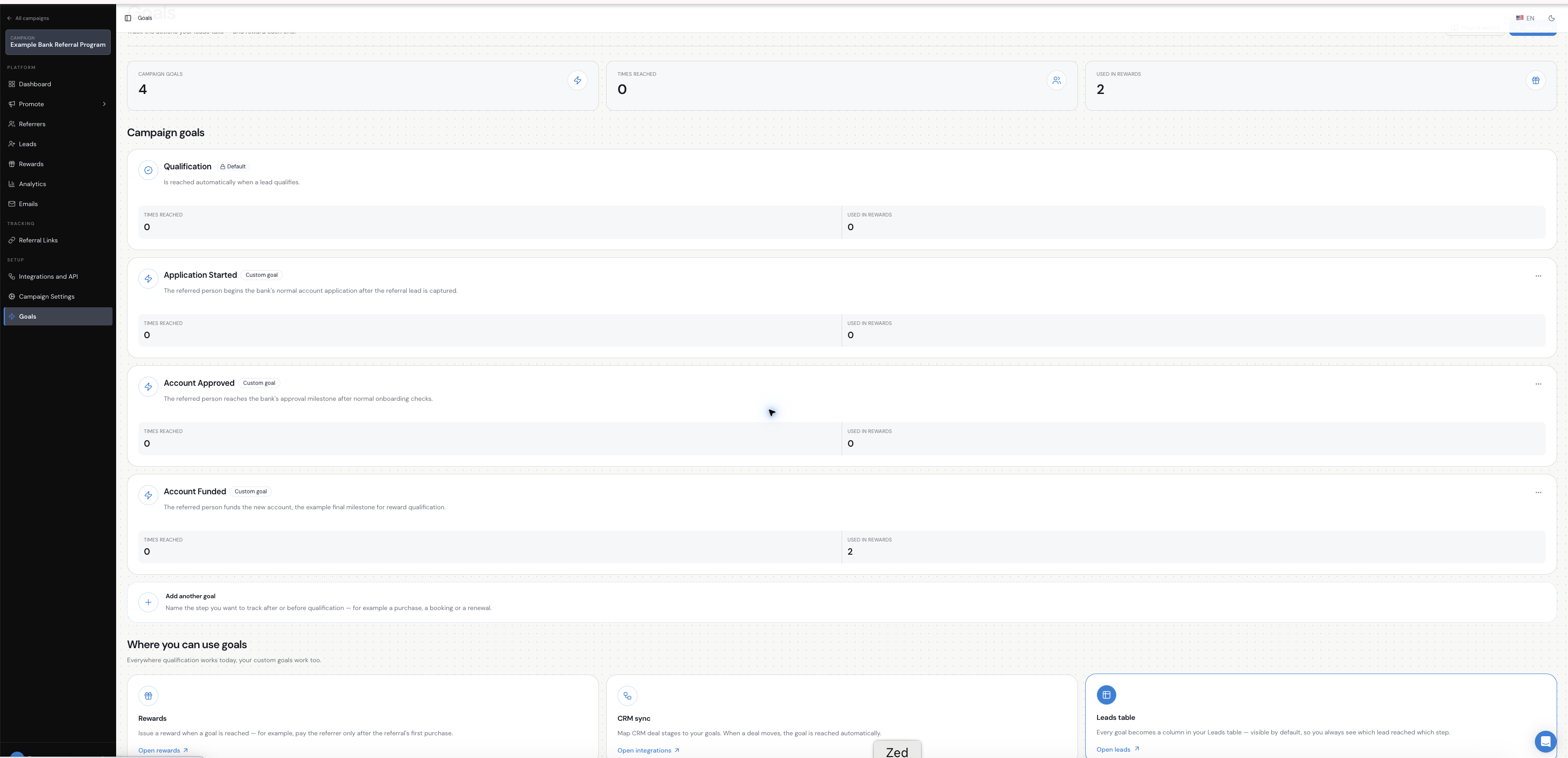This screenshot has width=1568, height=758.
Task: Go back to All campaigns
Action: pos(28,18)
